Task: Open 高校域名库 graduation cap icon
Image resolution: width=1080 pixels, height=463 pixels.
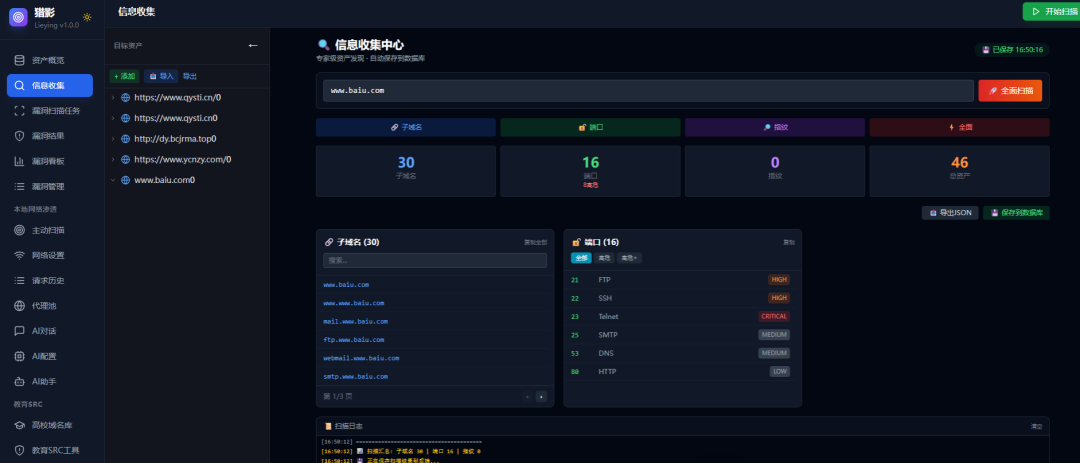Action: tap(19, 425)
